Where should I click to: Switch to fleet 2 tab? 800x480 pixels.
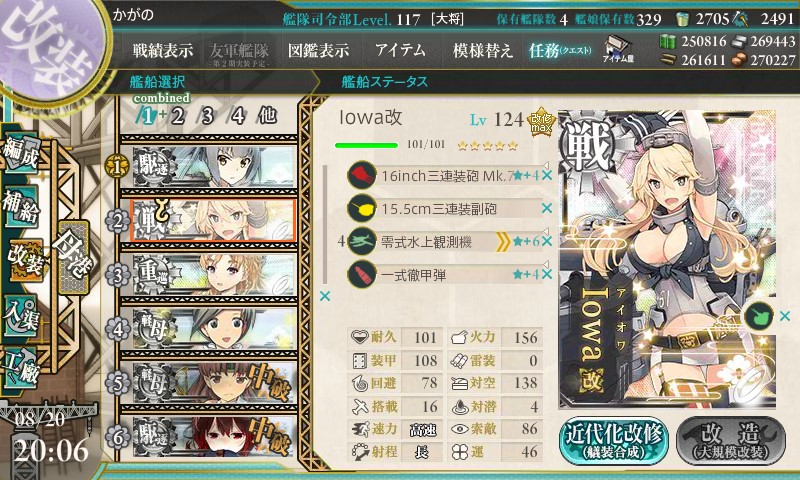(178, 116)
